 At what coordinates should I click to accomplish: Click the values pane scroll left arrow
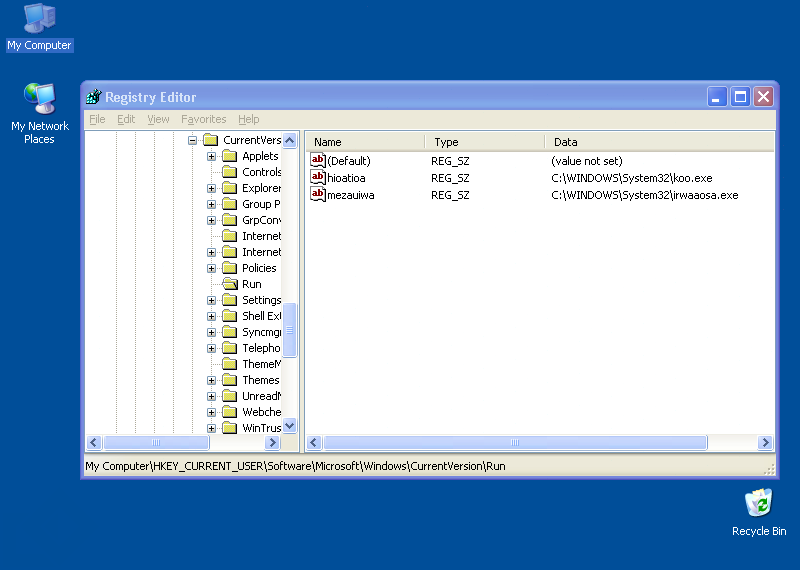[314, 442]
